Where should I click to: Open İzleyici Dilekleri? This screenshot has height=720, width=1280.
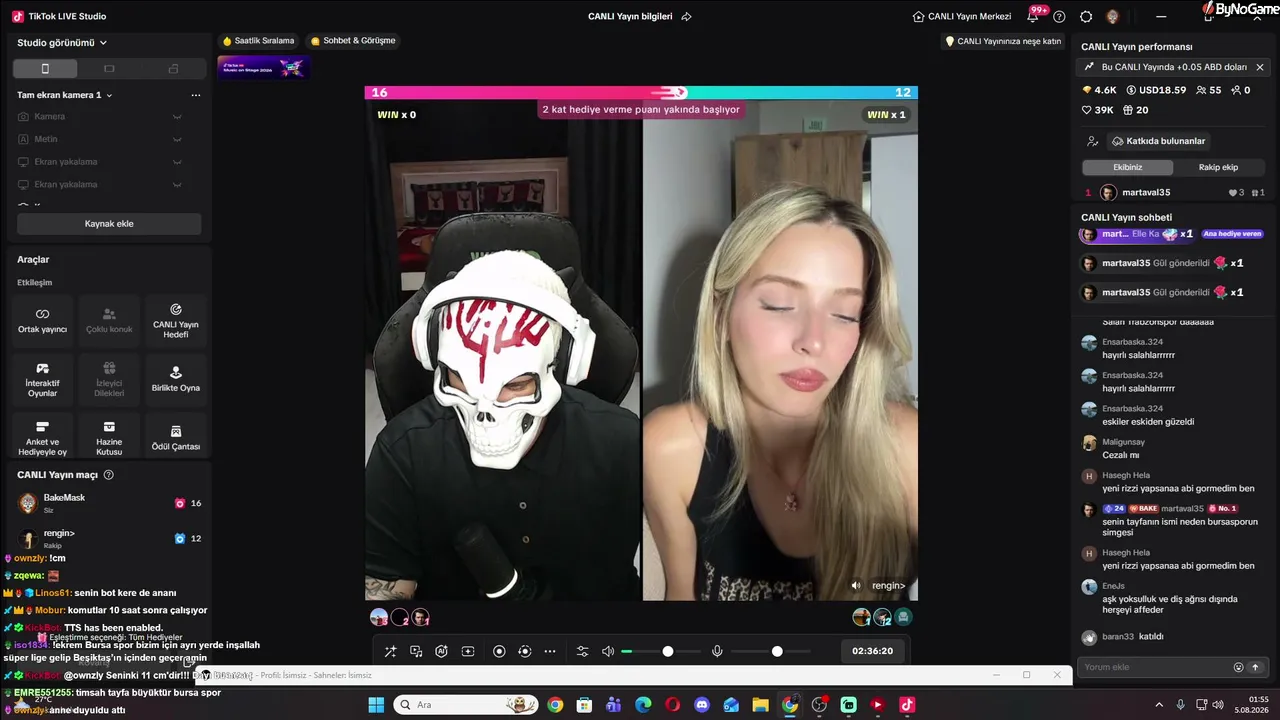point(109,380)
